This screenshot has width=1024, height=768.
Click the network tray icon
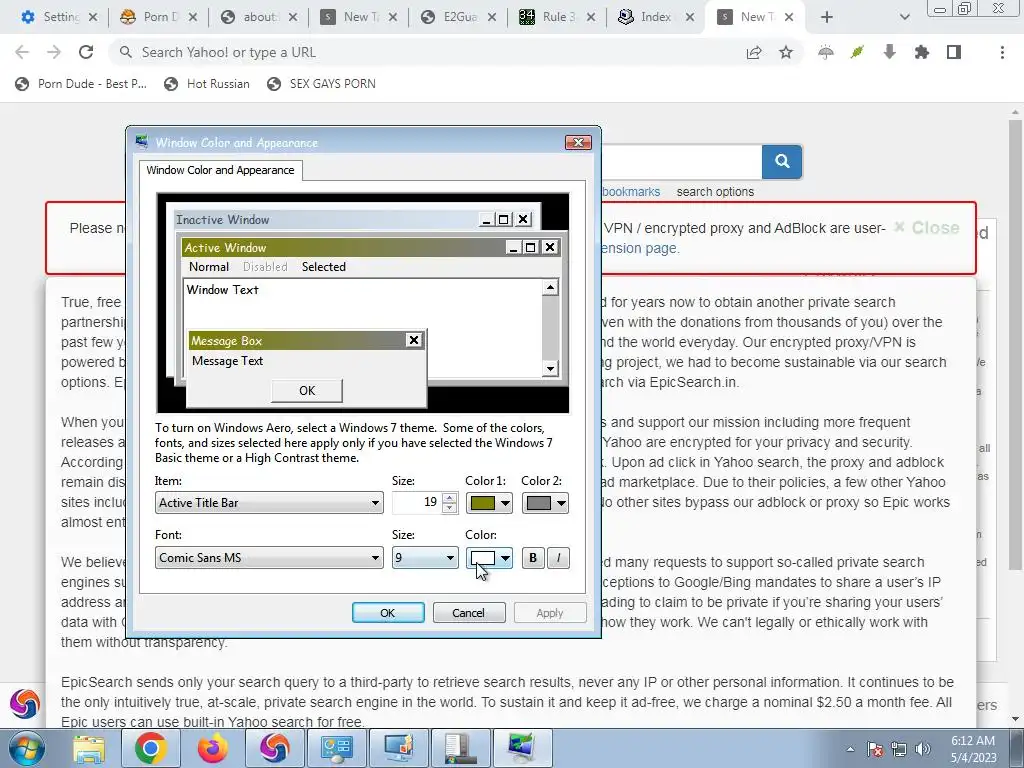pos(899,749)
